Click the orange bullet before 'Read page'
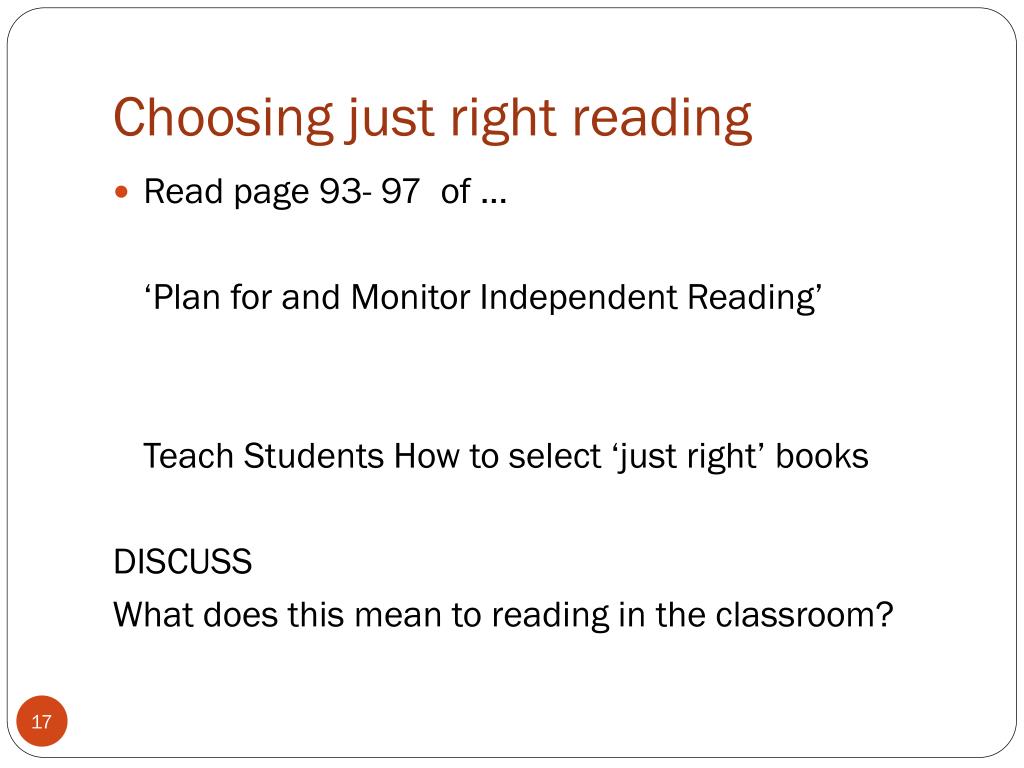1024x768 pixels. [x=121, y=192]
